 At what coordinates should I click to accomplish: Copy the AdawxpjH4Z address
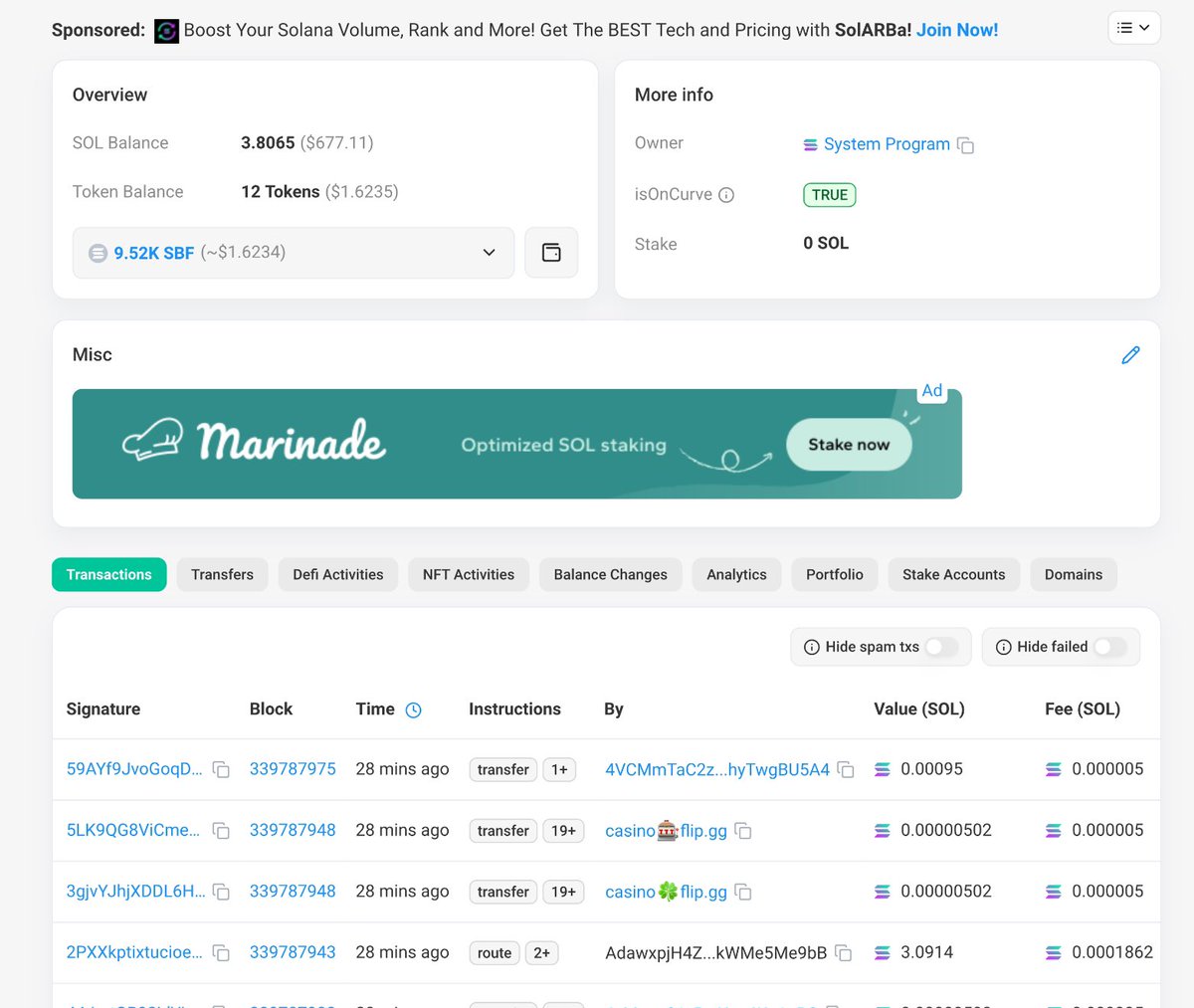[x=843, y=953]
